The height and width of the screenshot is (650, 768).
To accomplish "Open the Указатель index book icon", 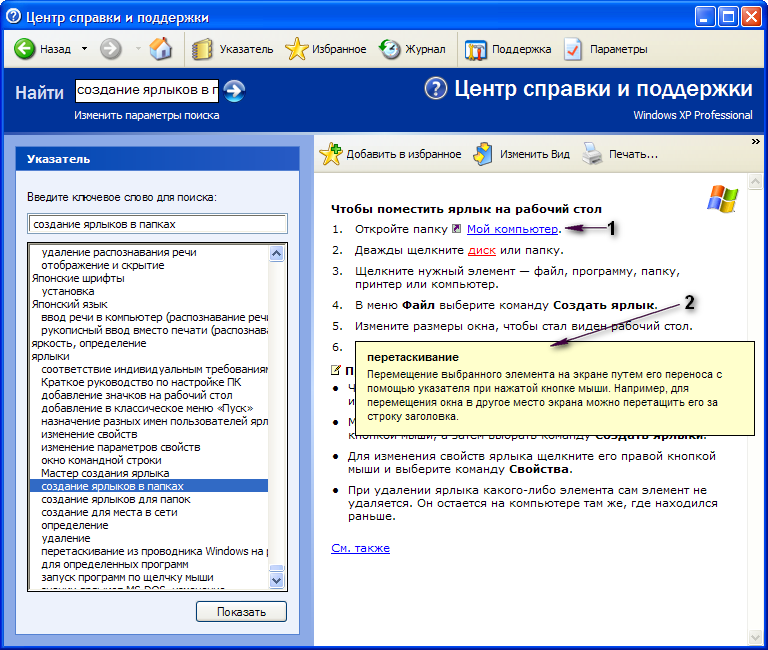I will point(202,49).
